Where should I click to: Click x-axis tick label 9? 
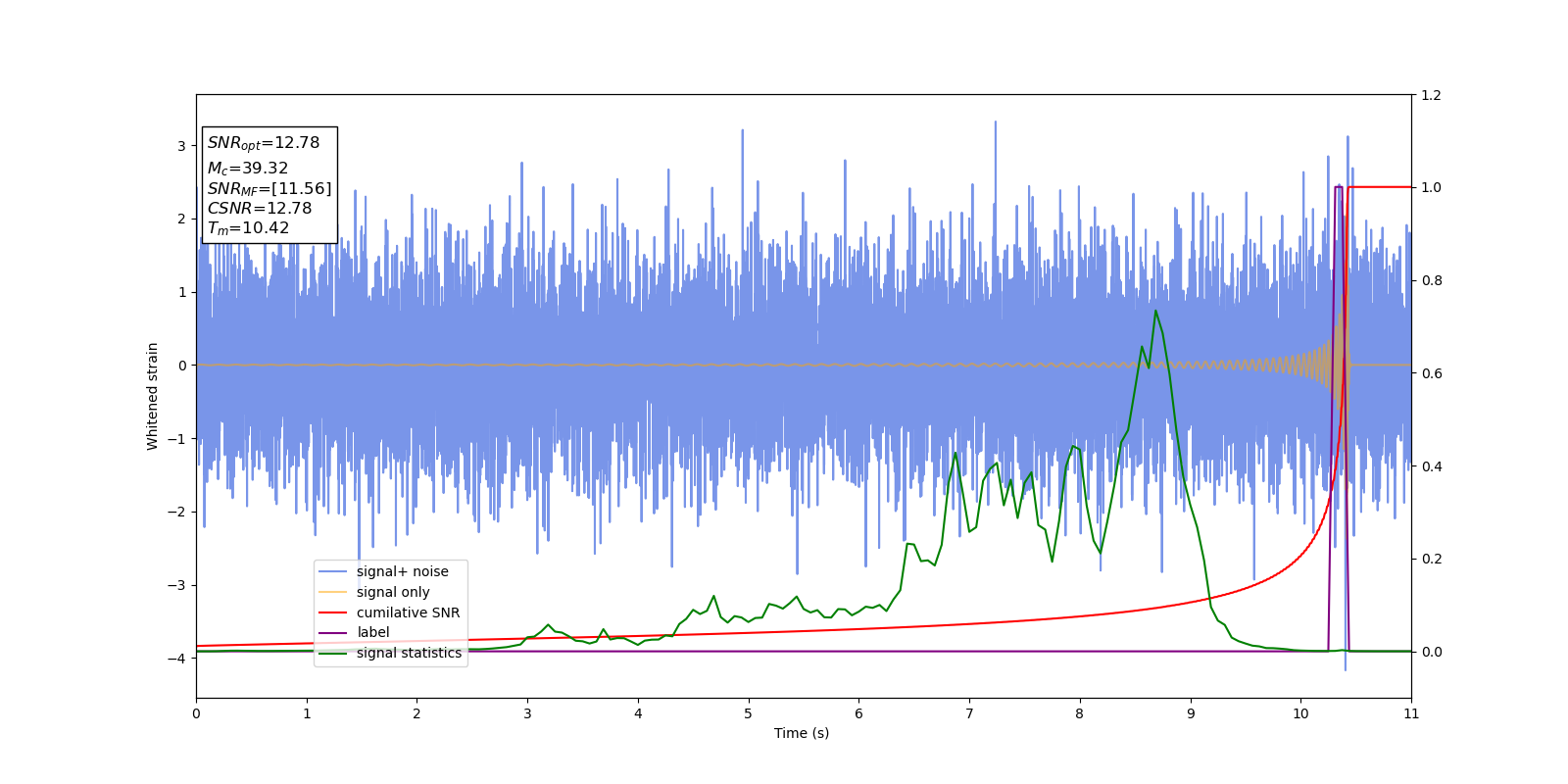click(x=1191, y=713)
